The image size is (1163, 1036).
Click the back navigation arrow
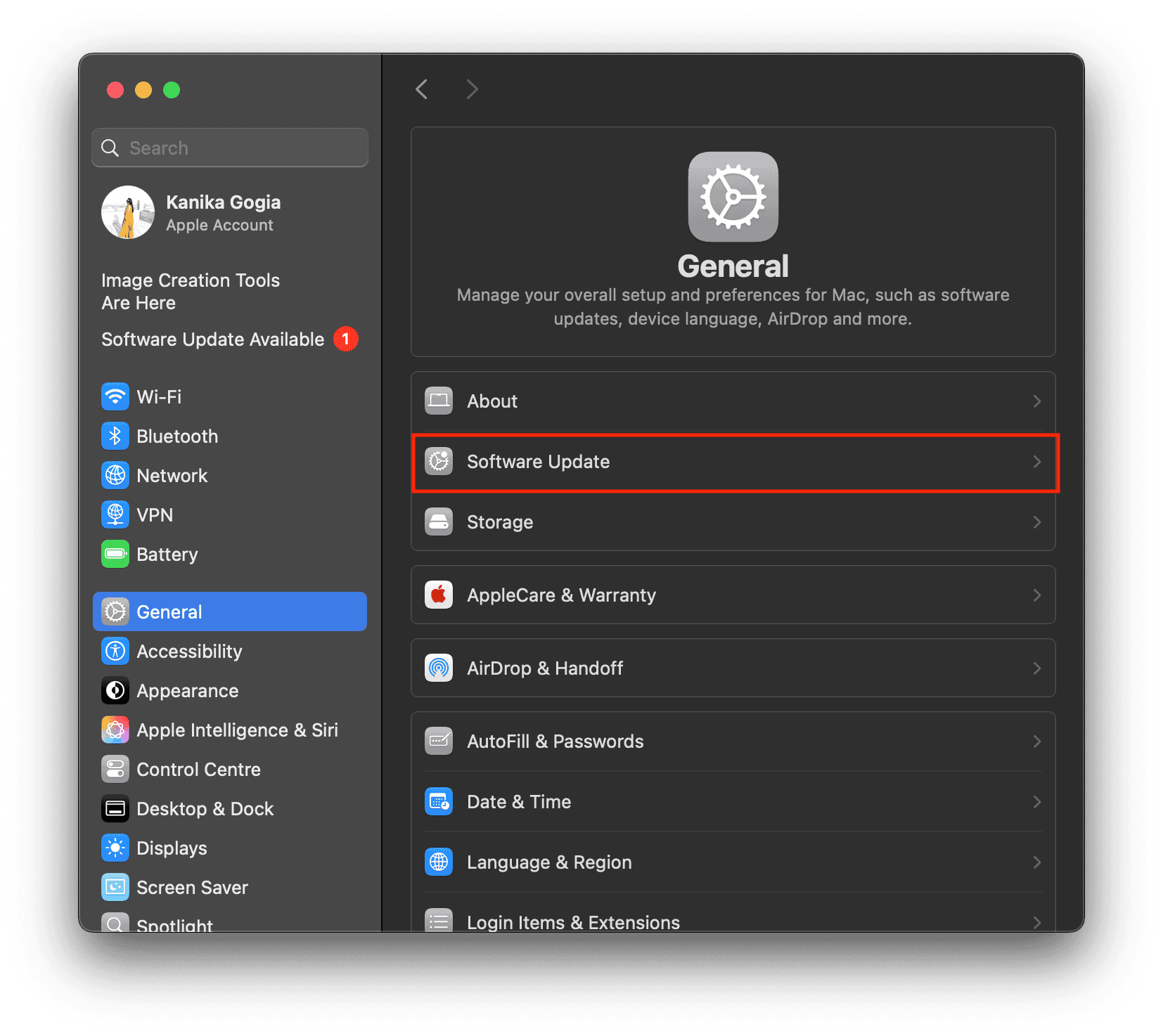(421, 89)
